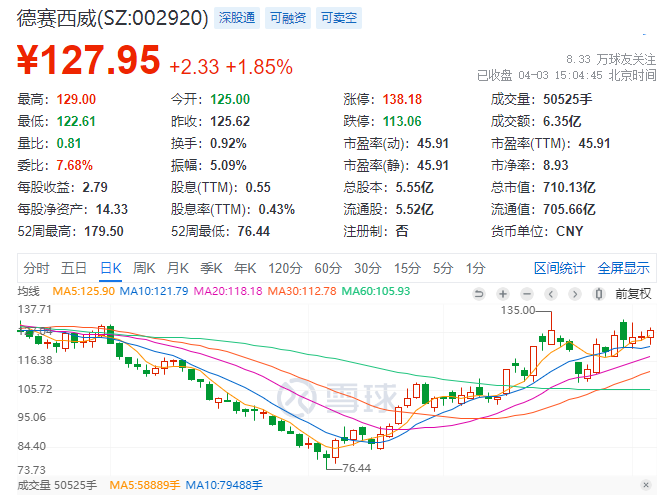This screenshot has width=669, height=495.
Task: Click the 区间统计 link
Action: pyautogui.click(x=560, y=267)
